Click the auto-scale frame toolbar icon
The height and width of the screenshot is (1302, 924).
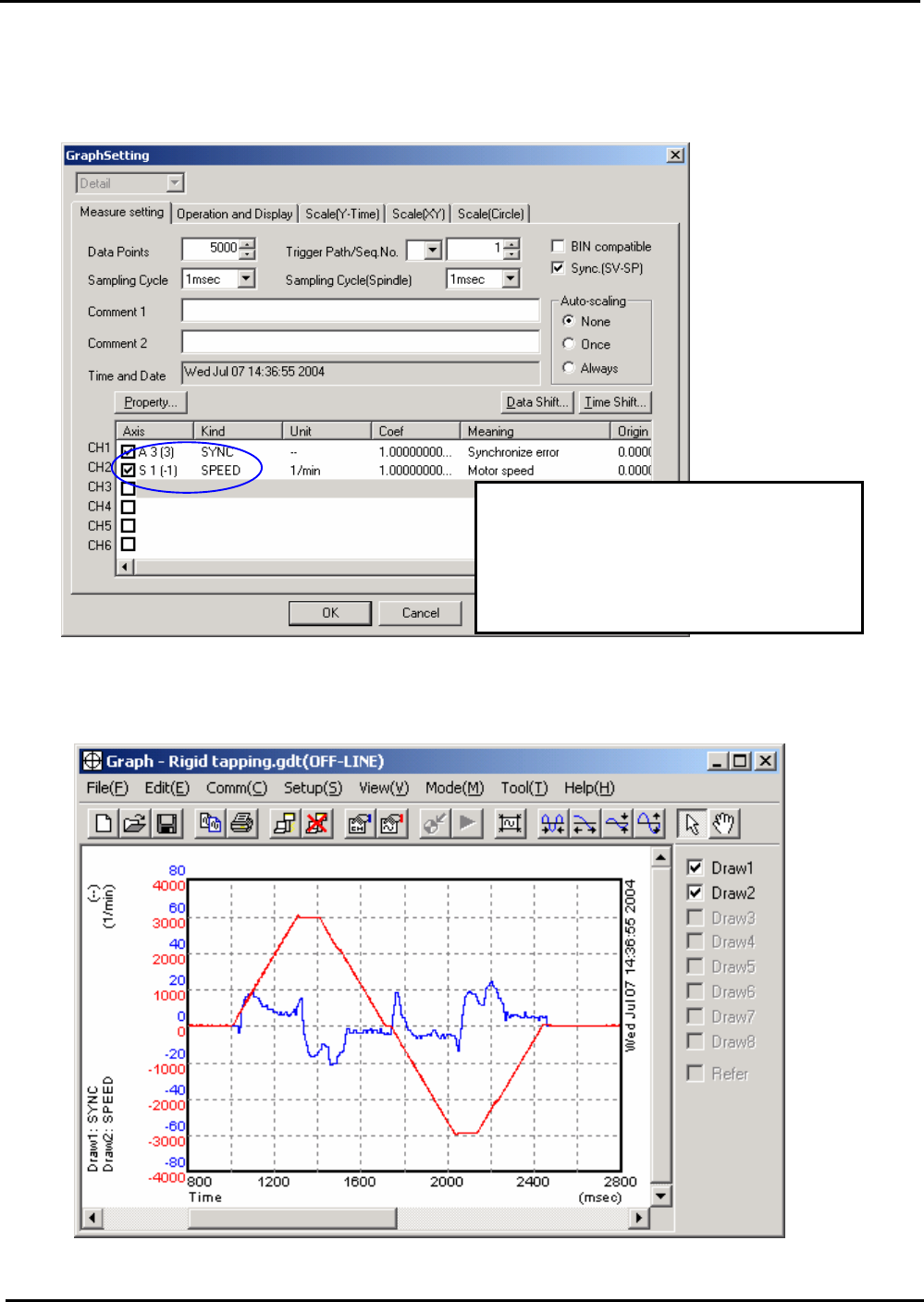pyautogui.click(x=510, y=823)
